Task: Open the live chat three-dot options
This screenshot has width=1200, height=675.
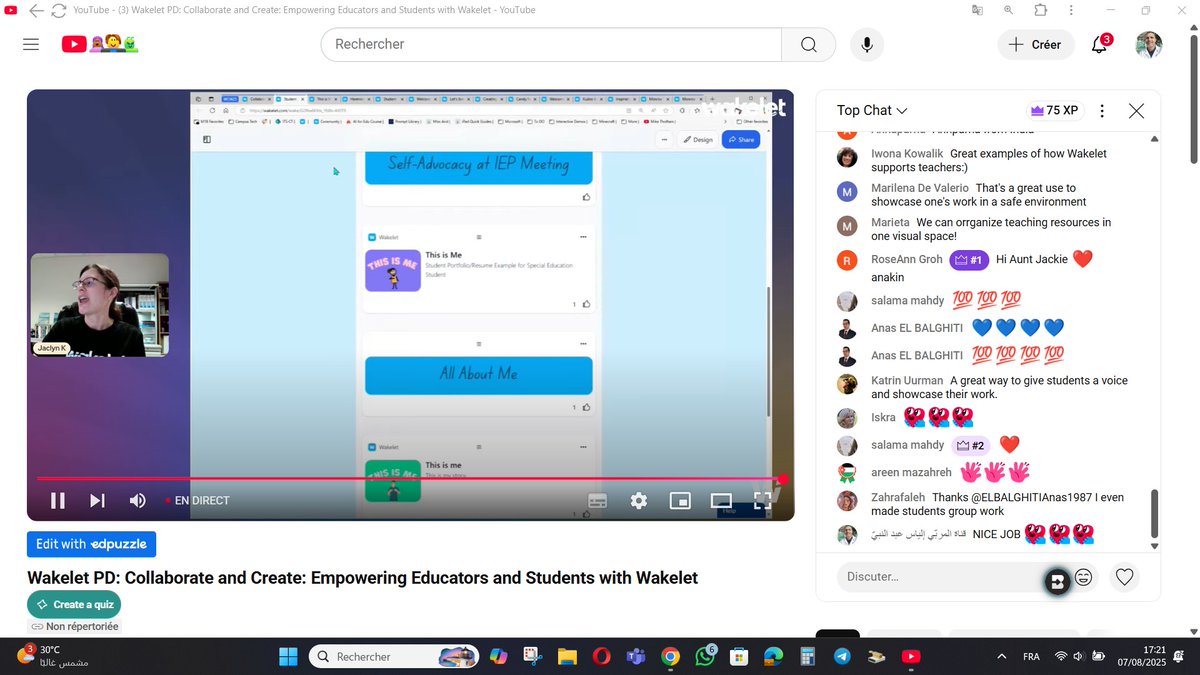Action: coord(1103,110)
